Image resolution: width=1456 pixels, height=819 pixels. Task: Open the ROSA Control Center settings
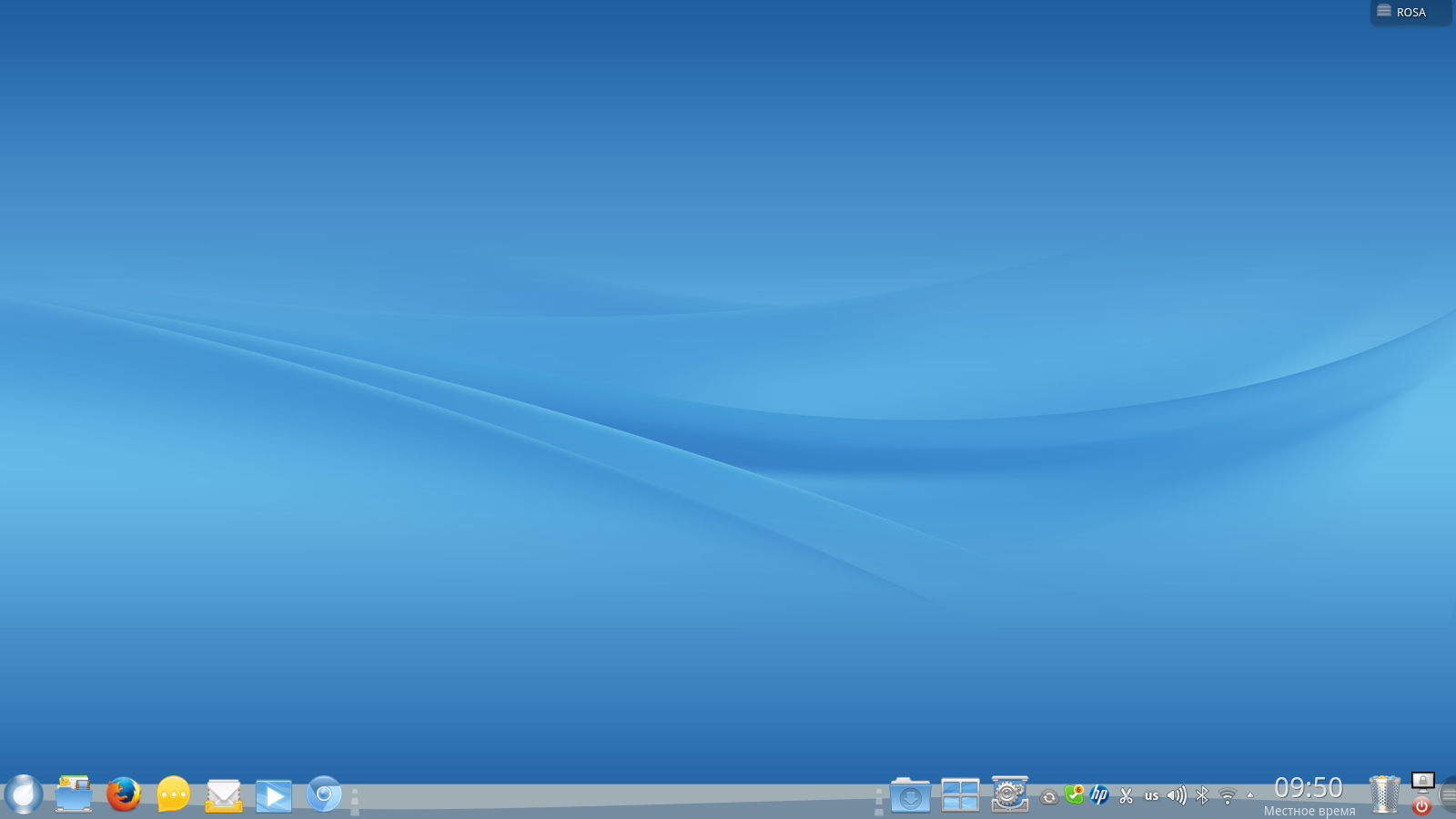[1008, 794]
